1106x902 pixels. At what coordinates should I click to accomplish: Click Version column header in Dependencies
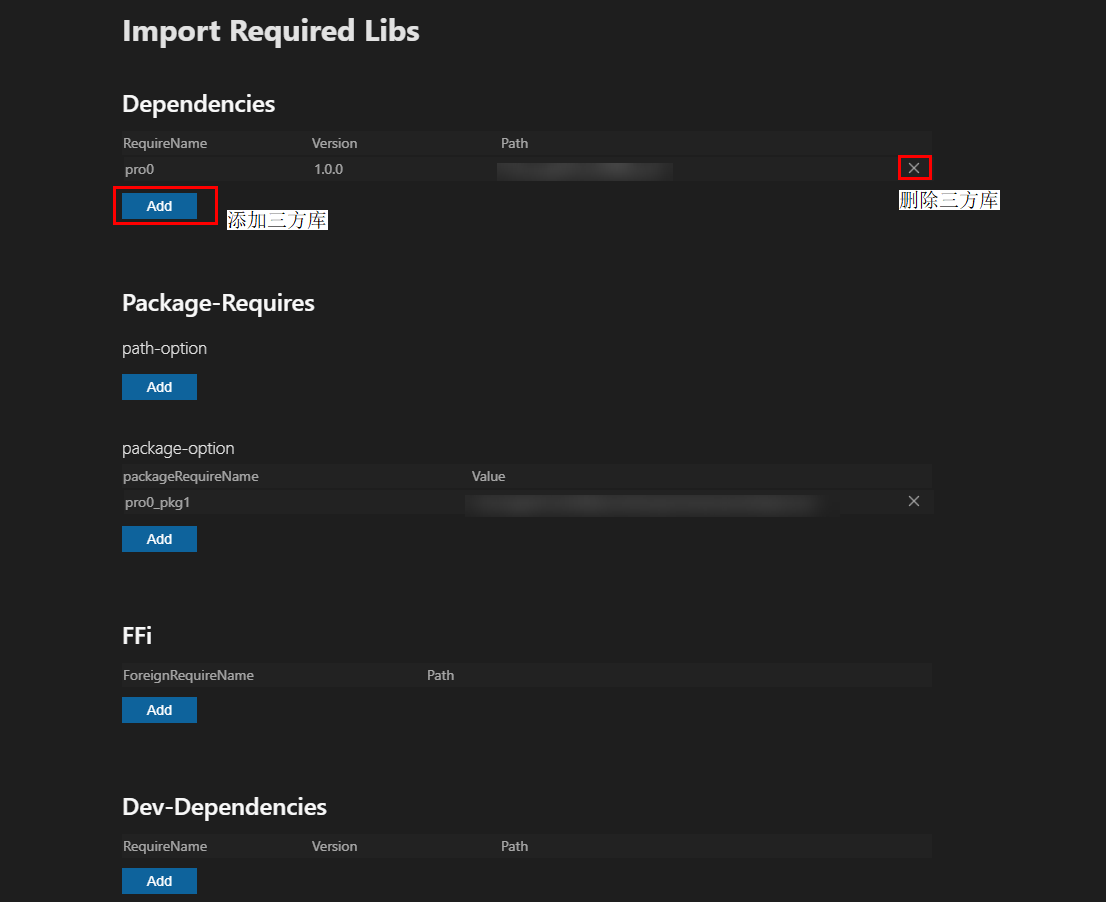[x=334, y=143]
